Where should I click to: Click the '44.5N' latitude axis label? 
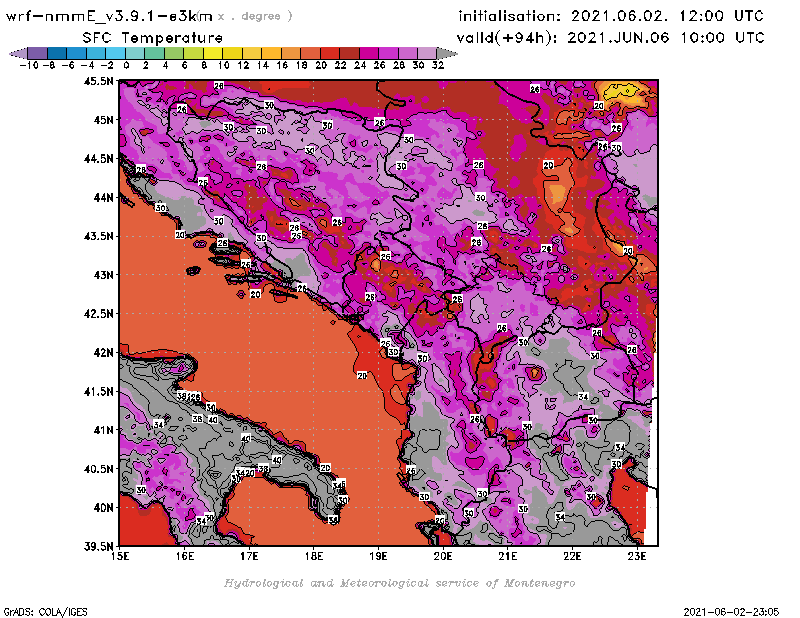click(99, 159)
